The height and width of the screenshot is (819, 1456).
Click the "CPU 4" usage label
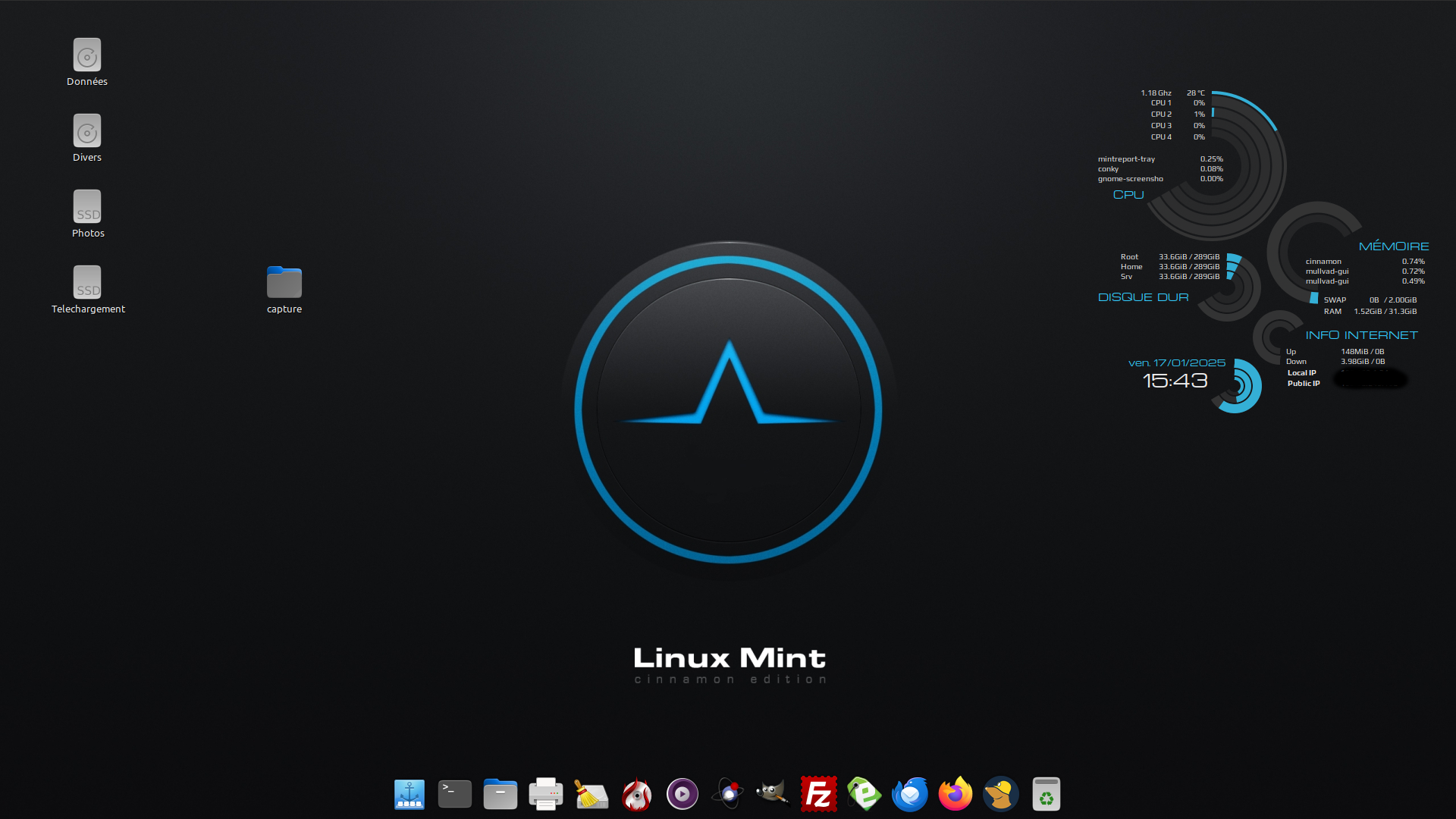[x=1161, y=137]
